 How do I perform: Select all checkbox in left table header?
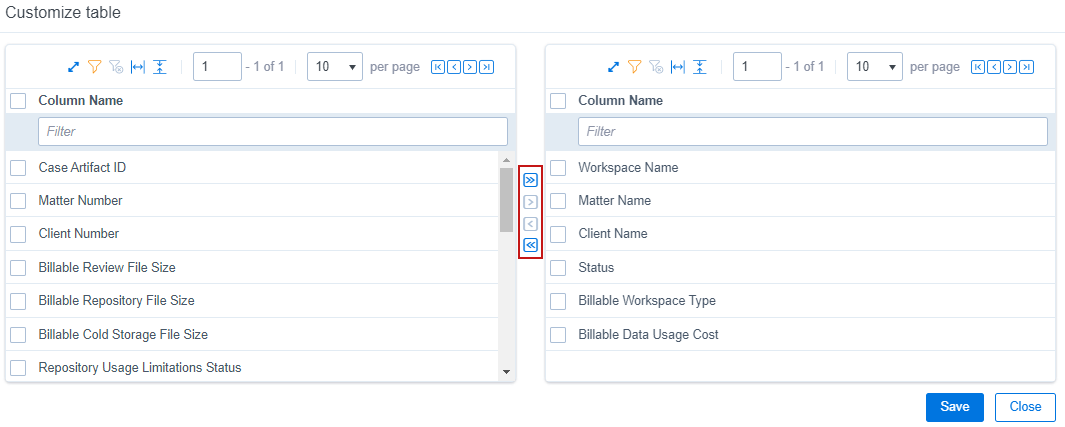18,101
